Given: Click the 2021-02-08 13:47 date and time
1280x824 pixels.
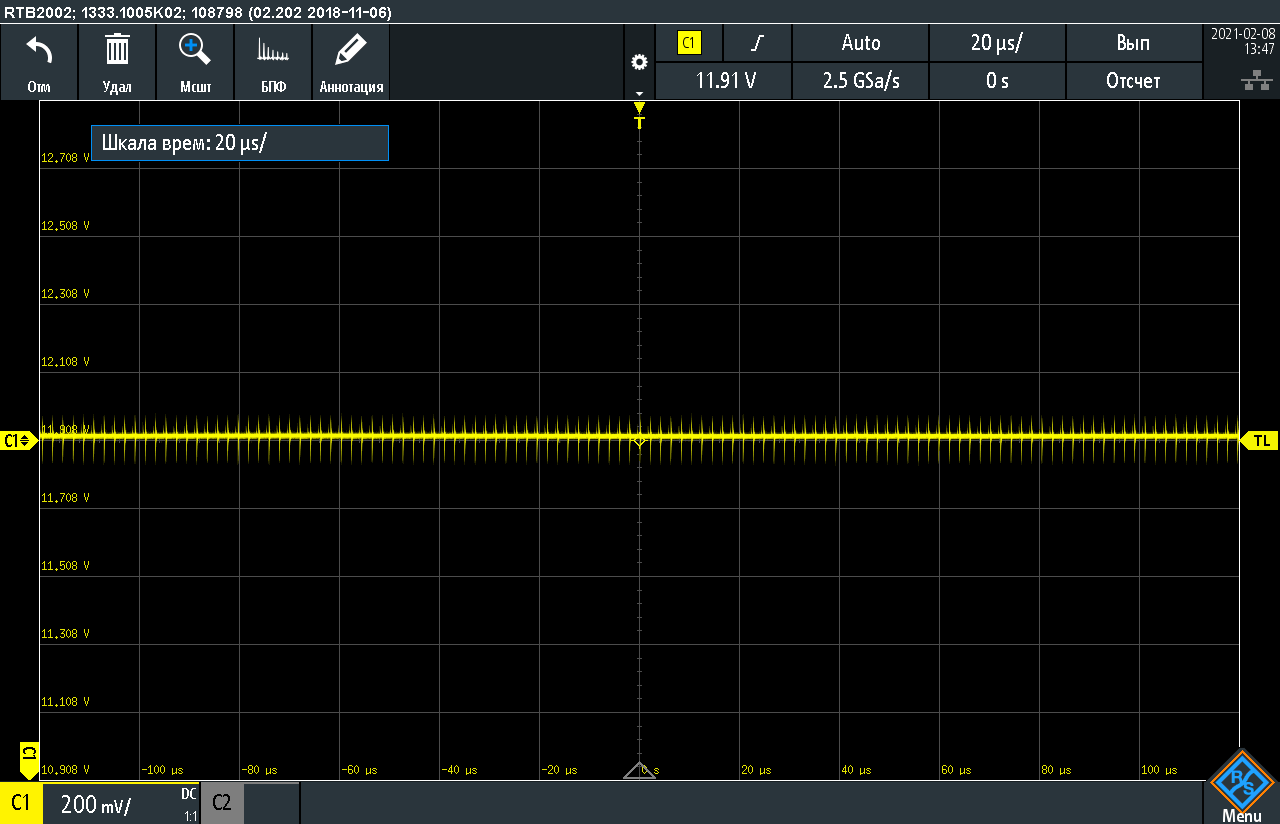Looking at the screenshot, I should click(x=1244, y=41).
